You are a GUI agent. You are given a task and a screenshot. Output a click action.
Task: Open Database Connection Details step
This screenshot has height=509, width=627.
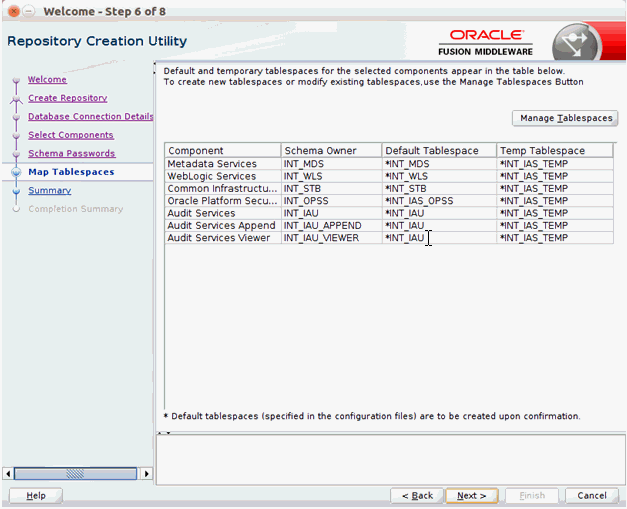click(x=90, y=116)
